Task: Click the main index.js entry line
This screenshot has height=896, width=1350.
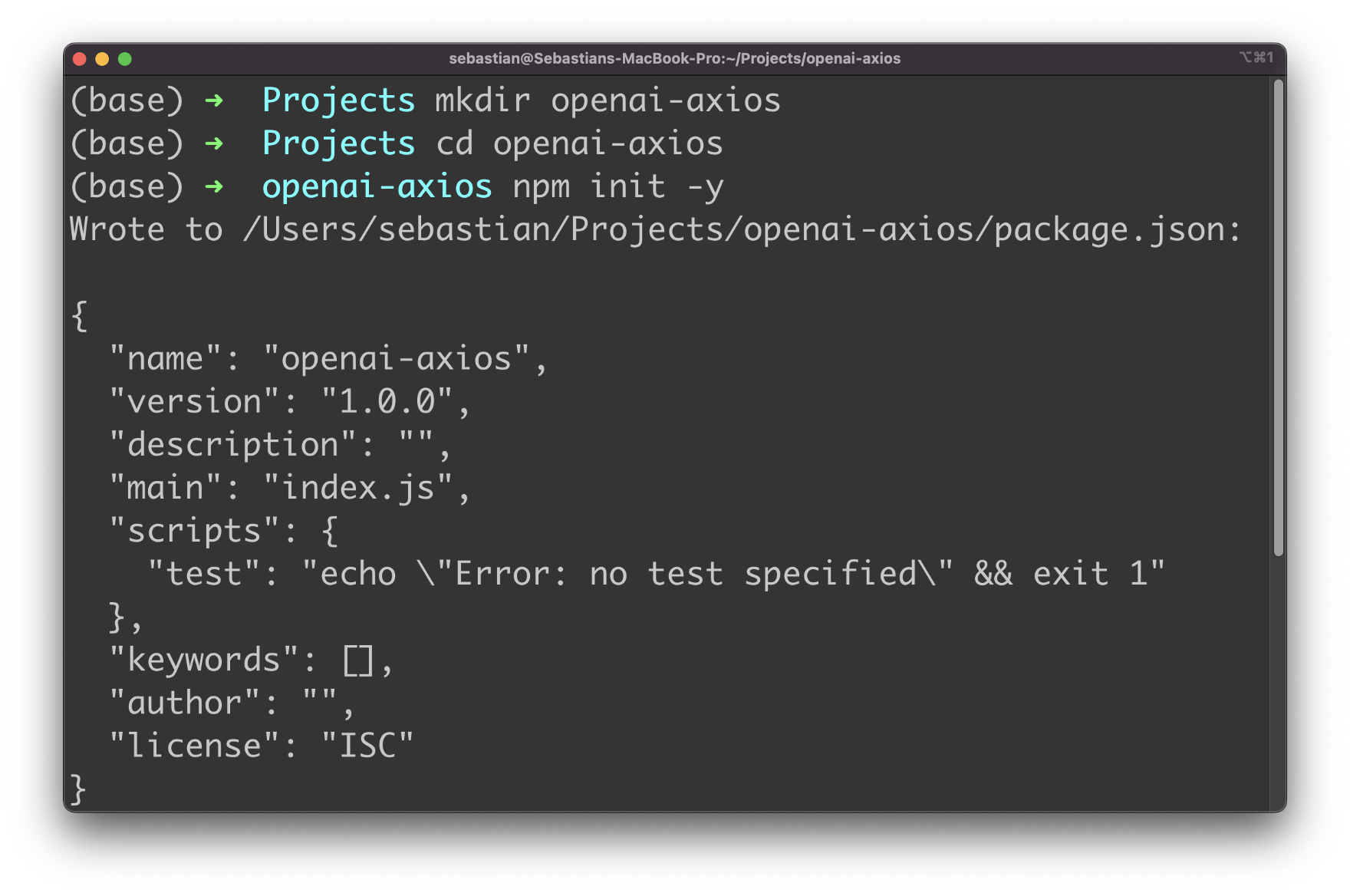Action: (288, 487)
